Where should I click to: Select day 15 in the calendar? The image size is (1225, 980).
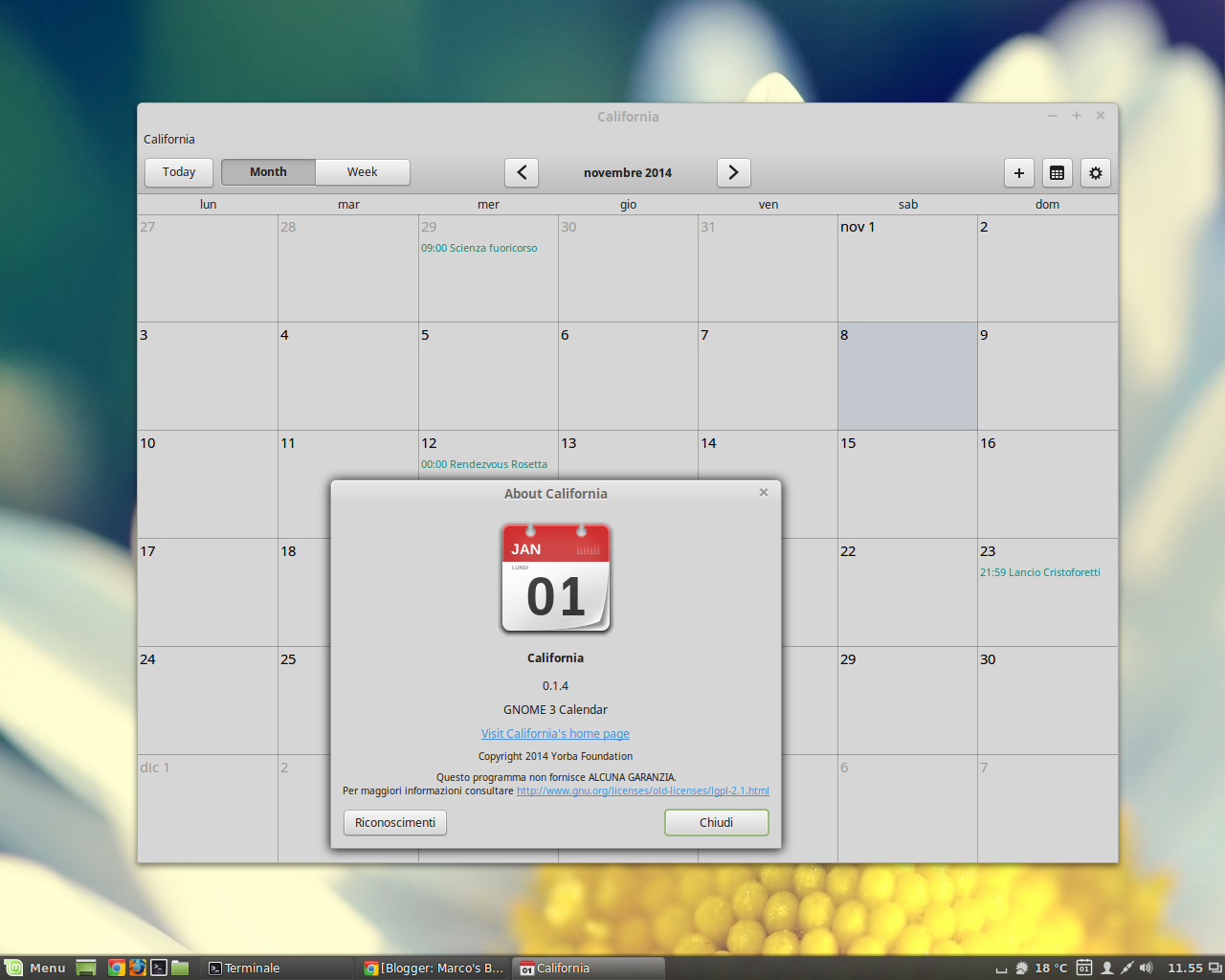[x=907, y=484]
